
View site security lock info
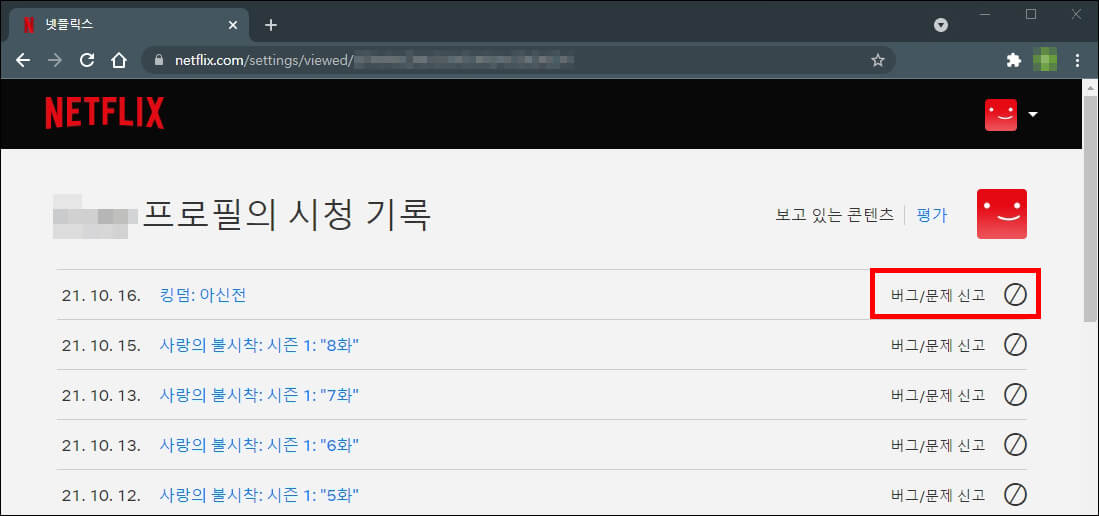[158, 61]
